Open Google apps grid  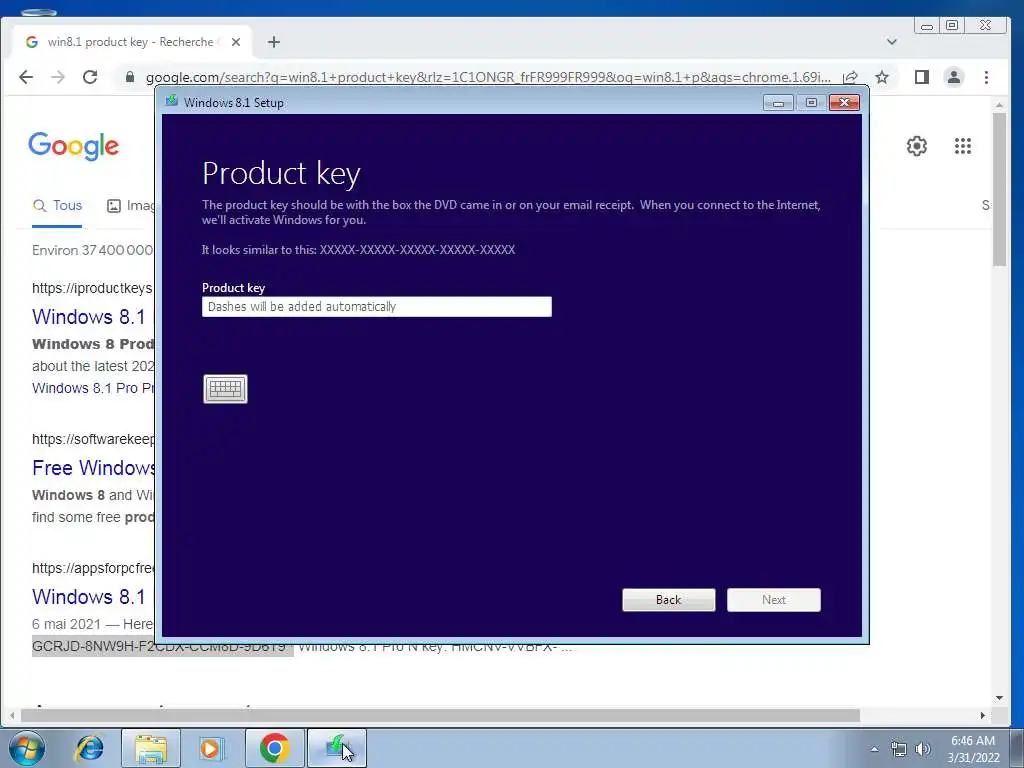(x=963, y=146)
